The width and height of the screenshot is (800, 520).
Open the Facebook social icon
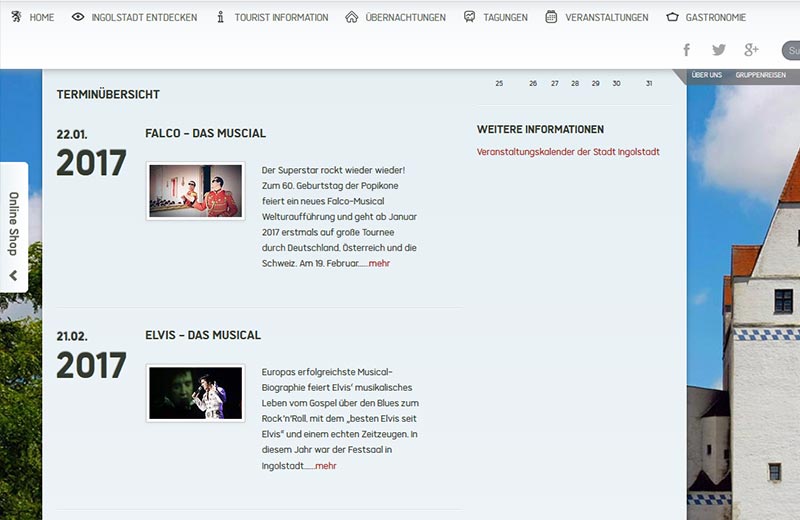(687, 49)
